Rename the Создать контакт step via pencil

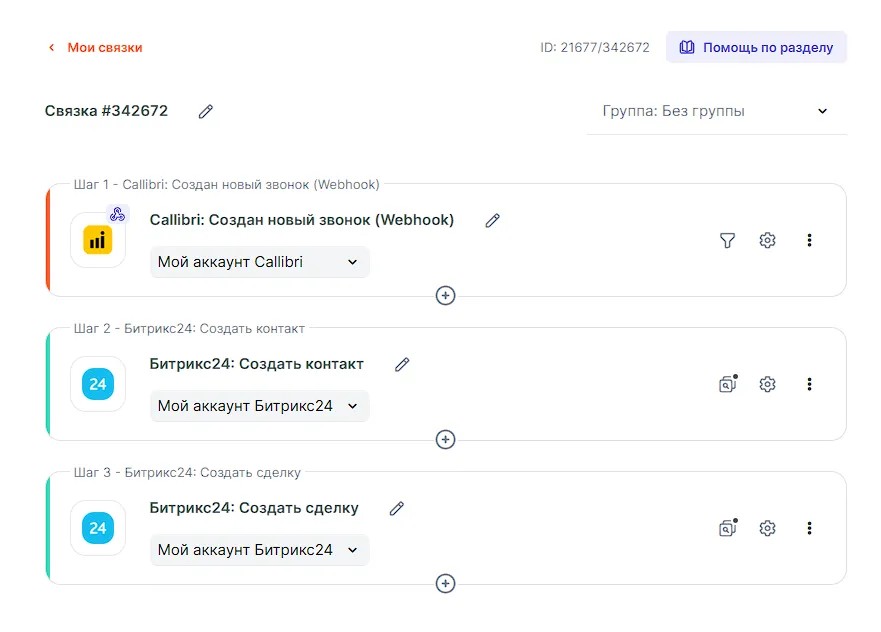click(x=402, y=365)
